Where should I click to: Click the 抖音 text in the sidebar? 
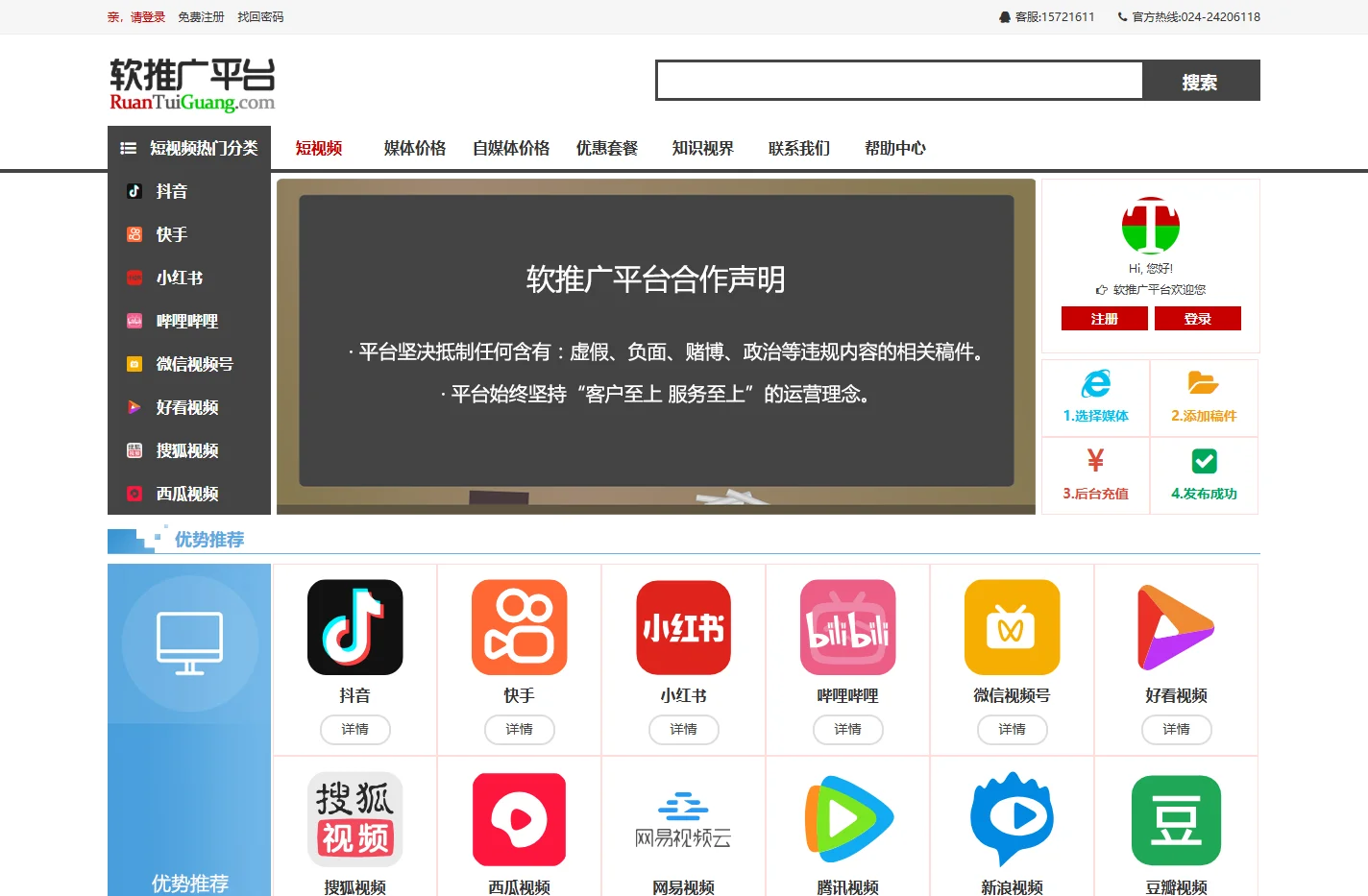(x=172, y=191)
